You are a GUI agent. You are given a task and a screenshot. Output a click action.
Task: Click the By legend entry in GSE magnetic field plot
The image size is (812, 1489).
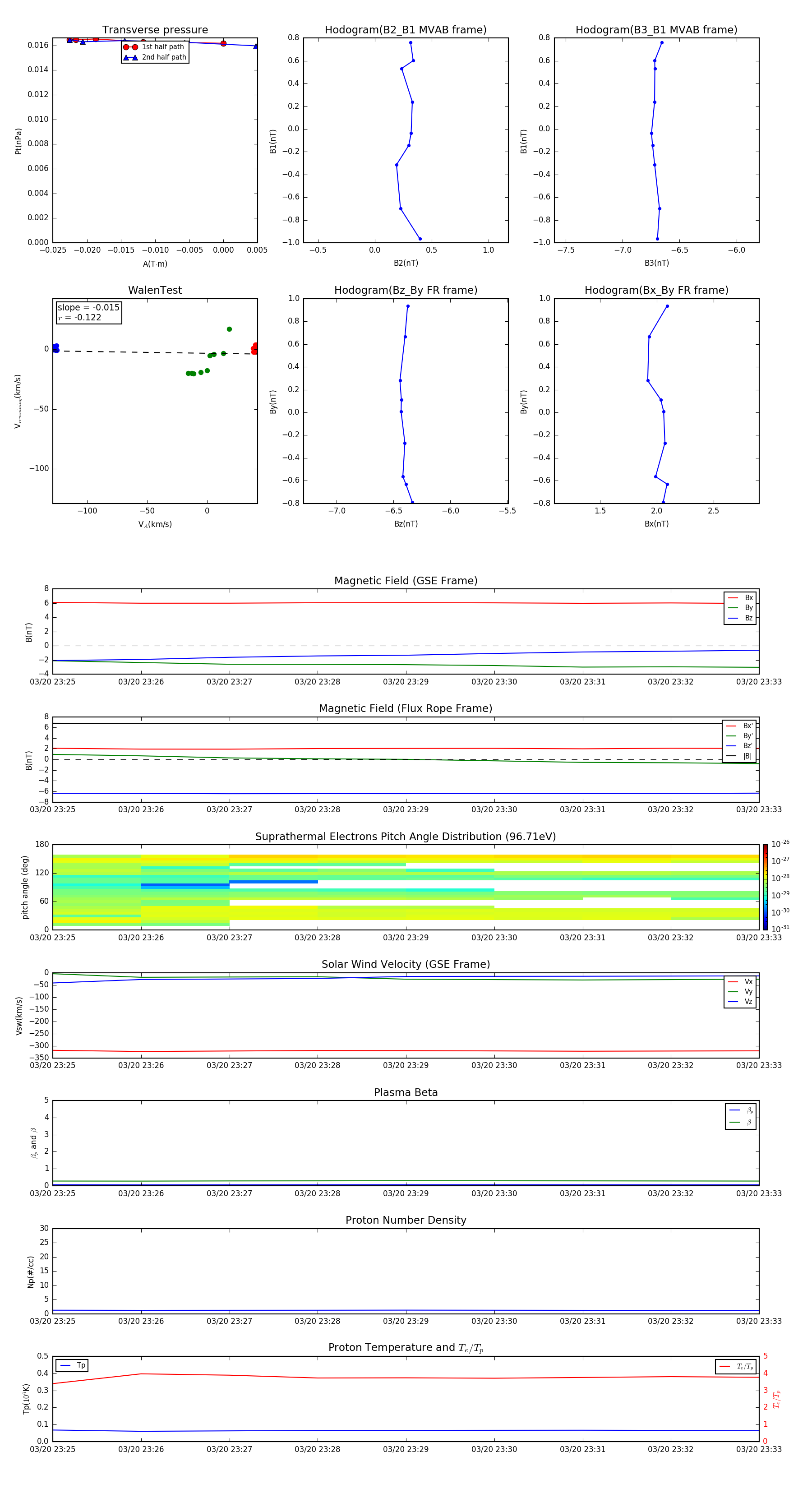click(x=740, y=608)
